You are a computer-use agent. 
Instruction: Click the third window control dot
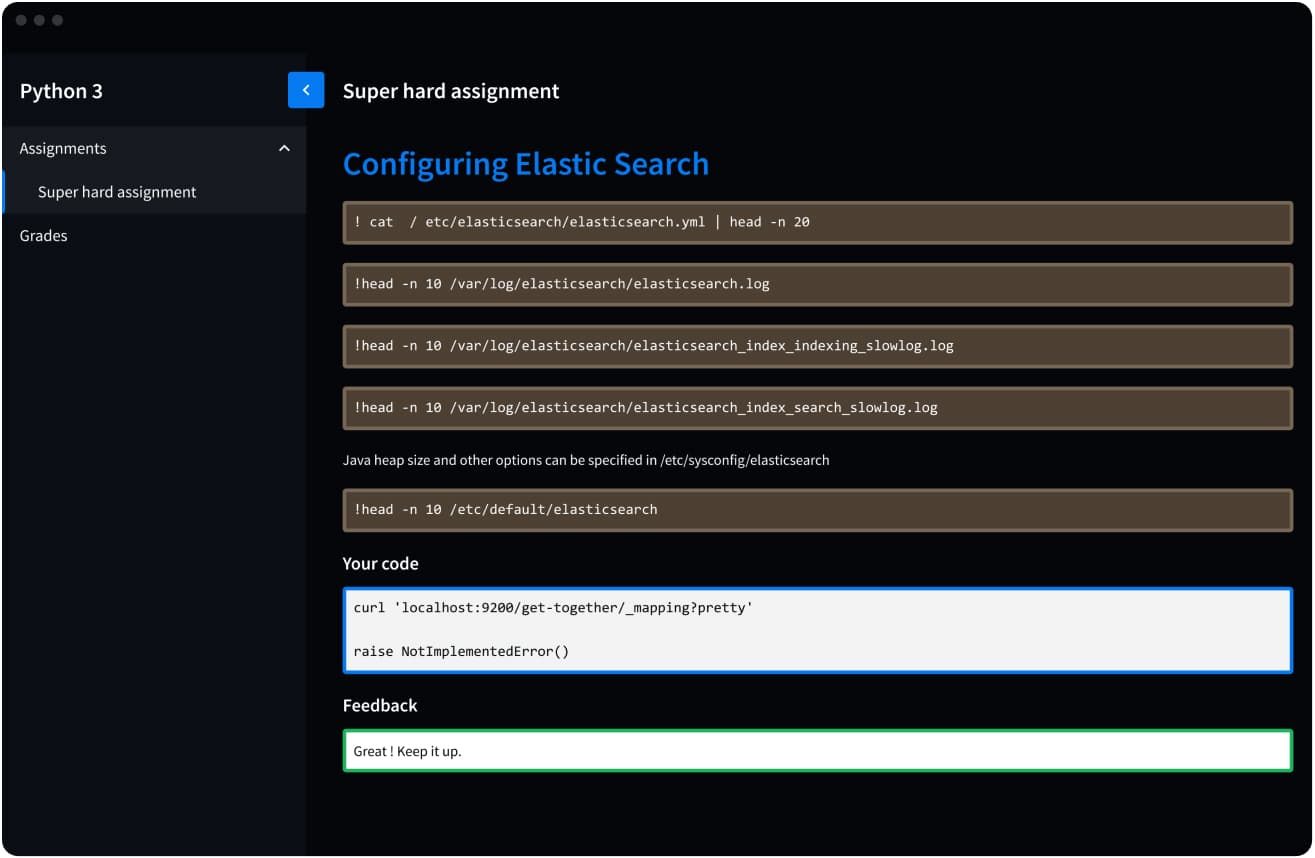(x=57, y=20)
